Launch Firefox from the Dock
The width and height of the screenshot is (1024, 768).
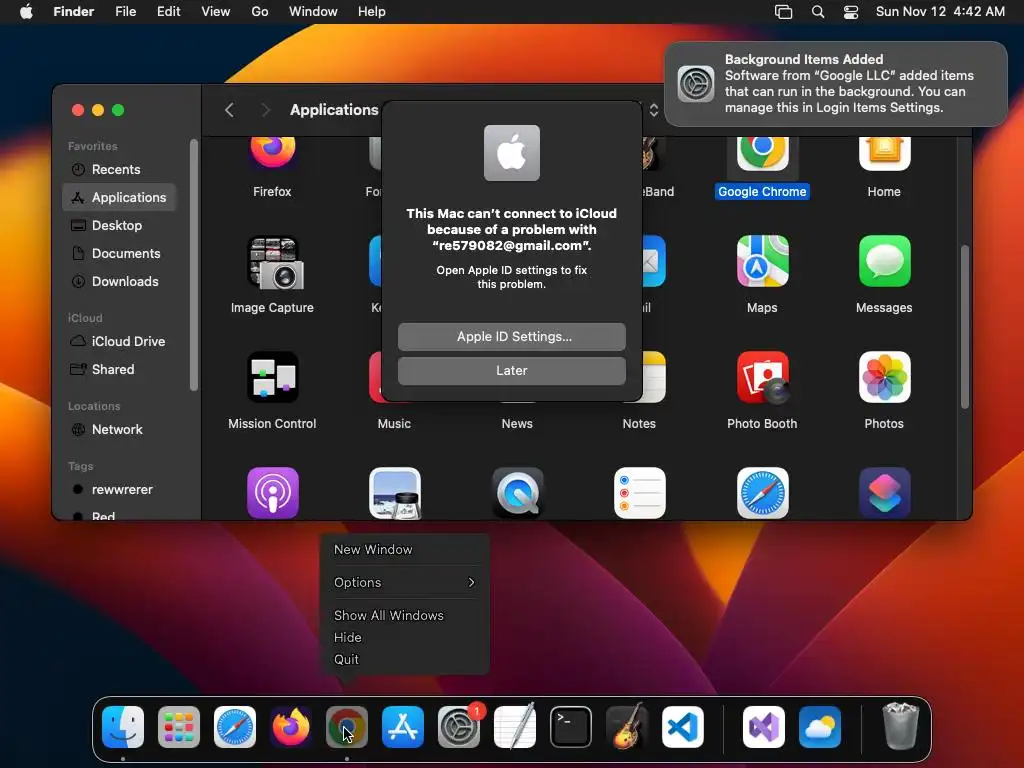click(291, 727)
